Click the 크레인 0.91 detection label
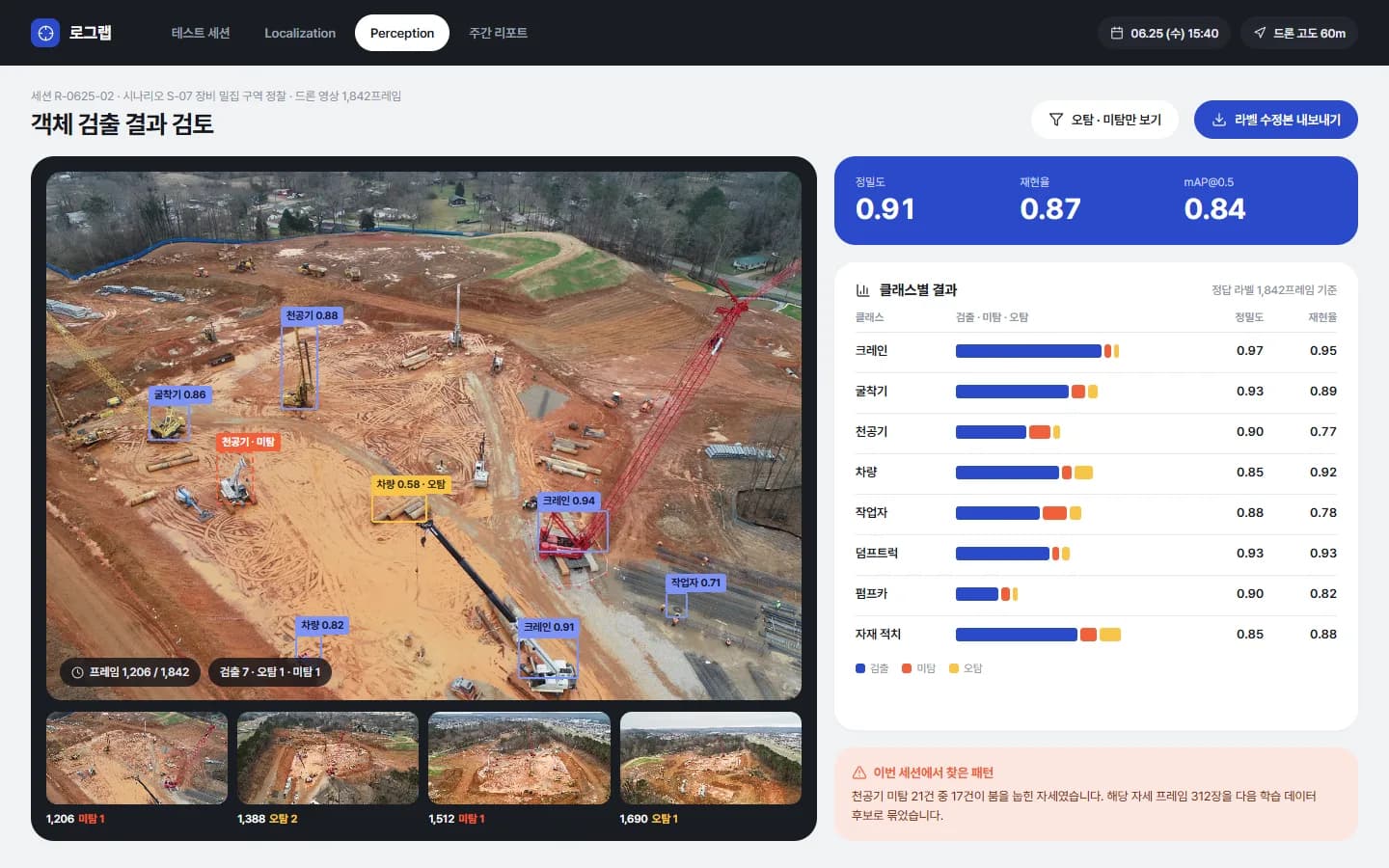Screen dimensions: 1389x868 pyautogui.click(x=549, y=627)
